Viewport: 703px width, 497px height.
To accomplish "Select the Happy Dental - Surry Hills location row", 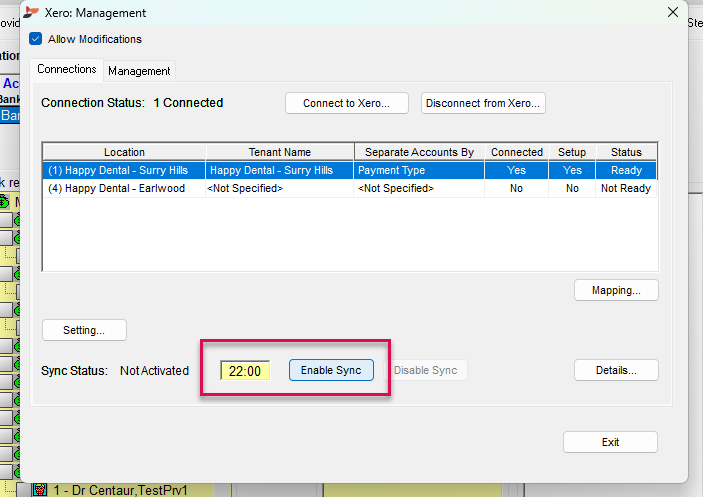I will pos(350,170).
